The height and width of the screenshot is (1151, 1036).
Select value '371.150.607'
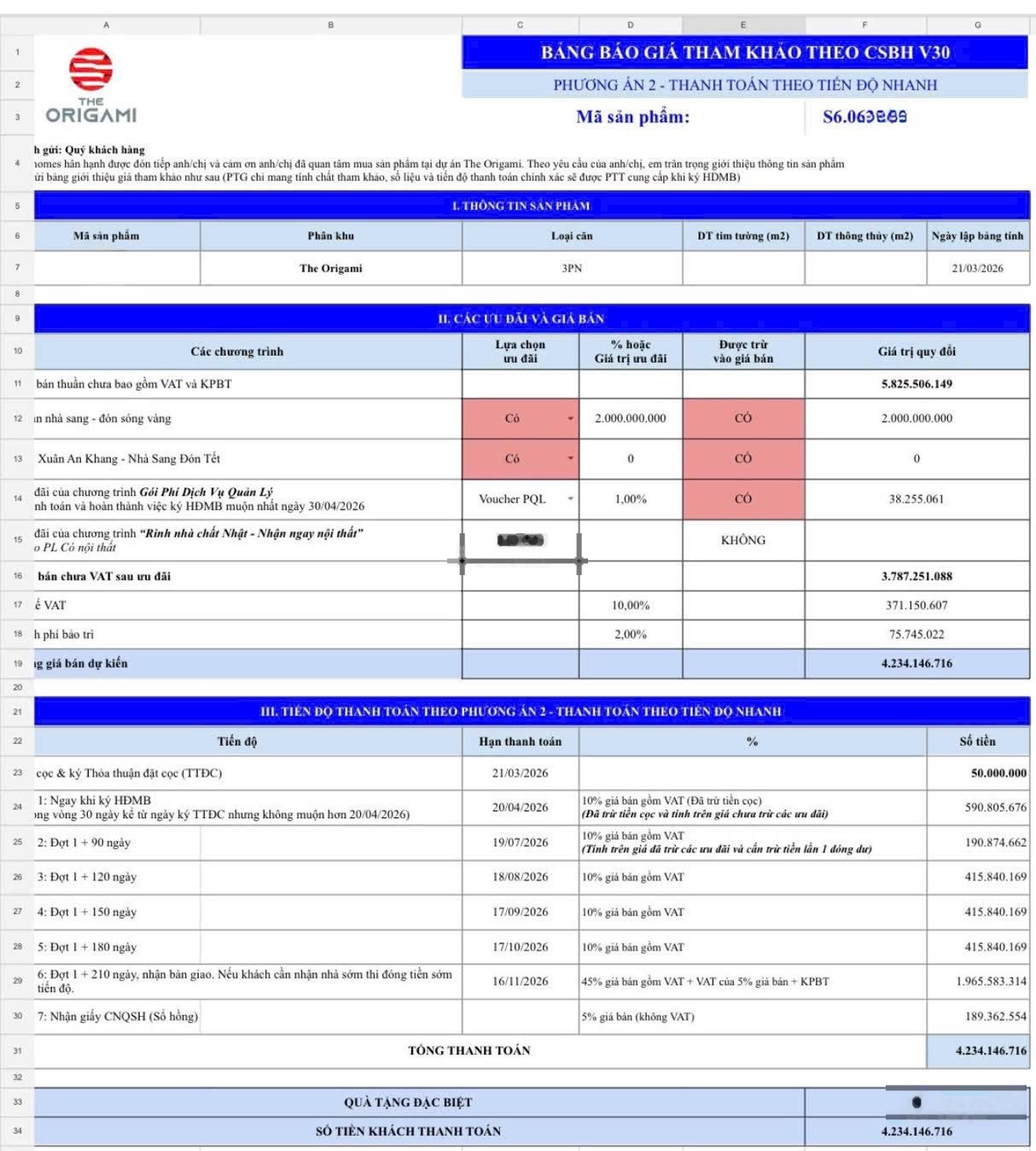pyautogui.click(x=917, y=605)
